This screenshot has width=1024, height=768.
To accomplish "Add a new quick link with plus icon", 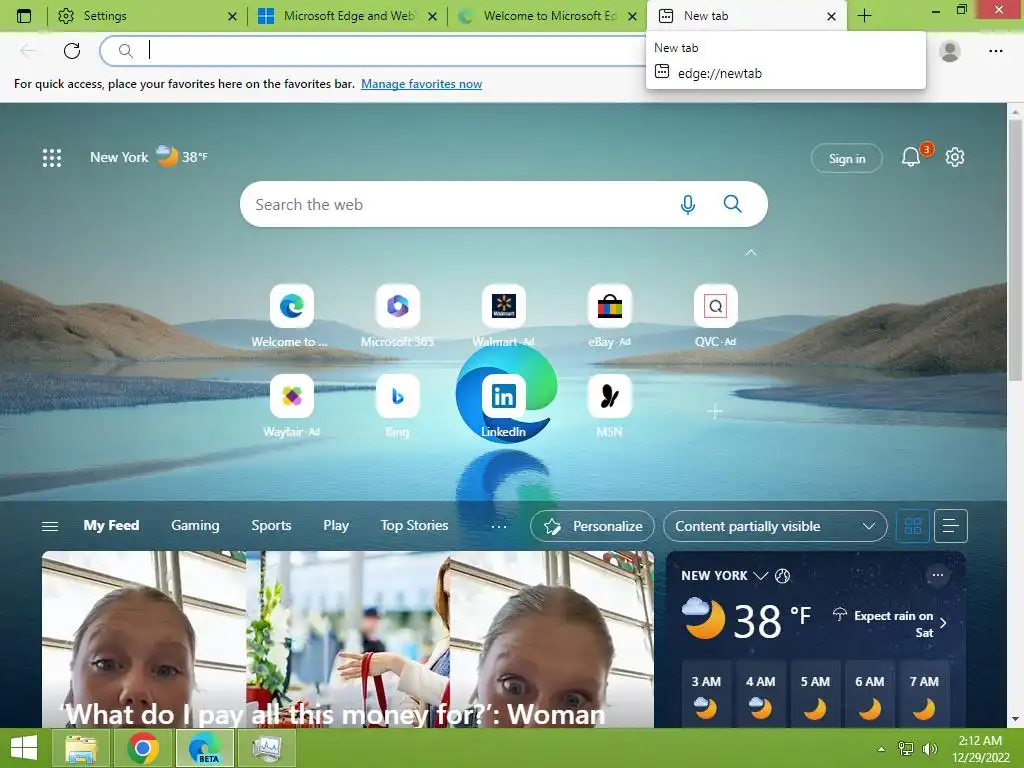I will 715,411.
